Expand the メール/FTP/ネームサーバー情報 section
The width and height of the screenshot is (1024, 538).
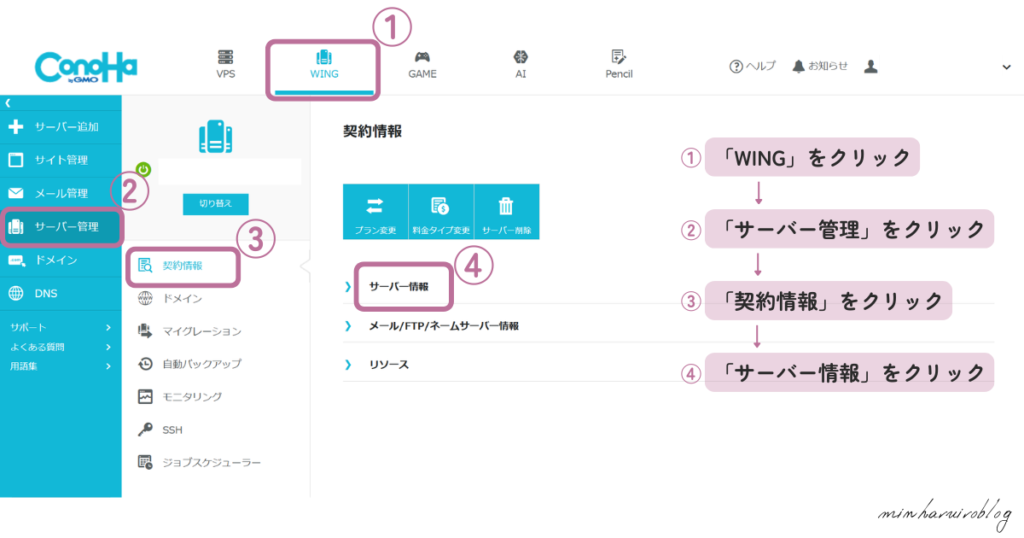(x=444, y=326)
